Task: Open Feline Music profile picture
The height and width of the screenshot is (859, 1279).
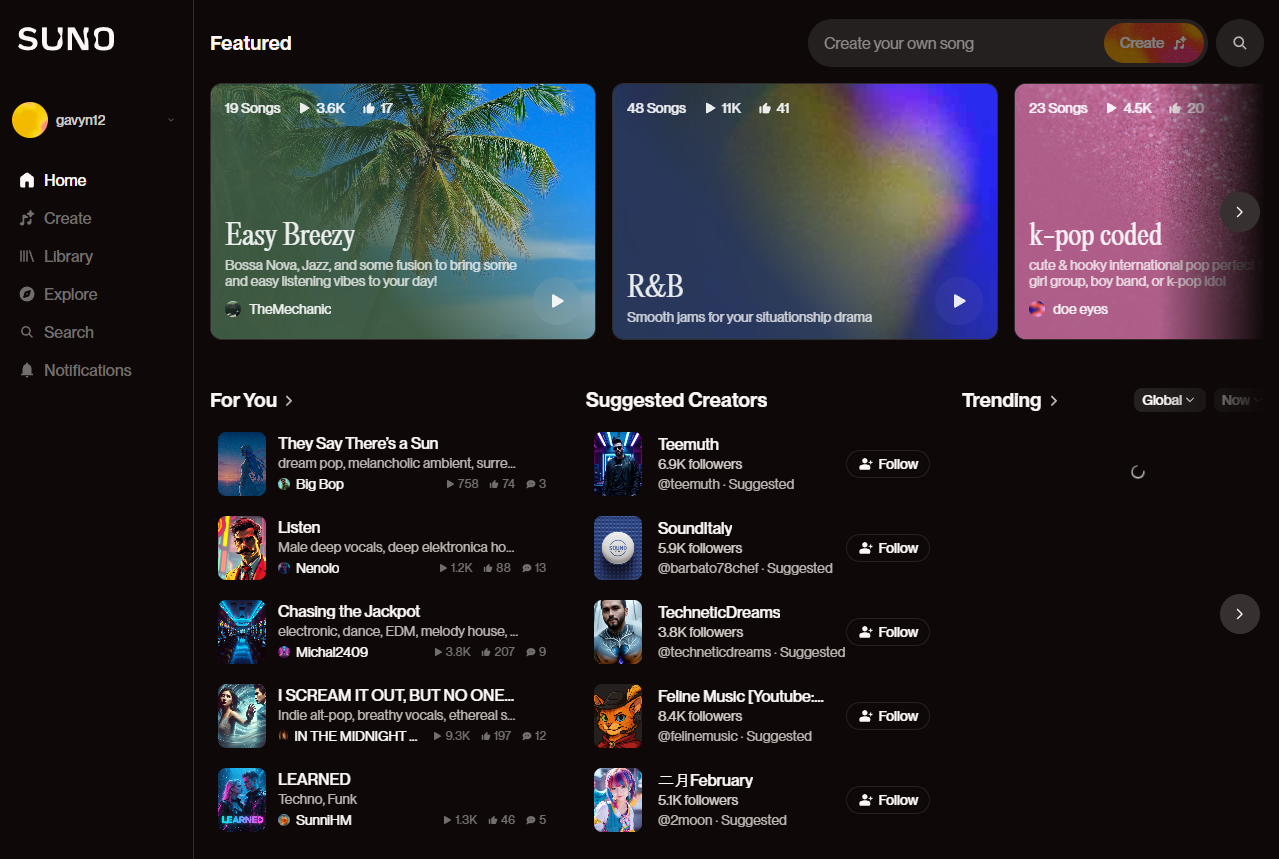Action: tap(618, 716)
